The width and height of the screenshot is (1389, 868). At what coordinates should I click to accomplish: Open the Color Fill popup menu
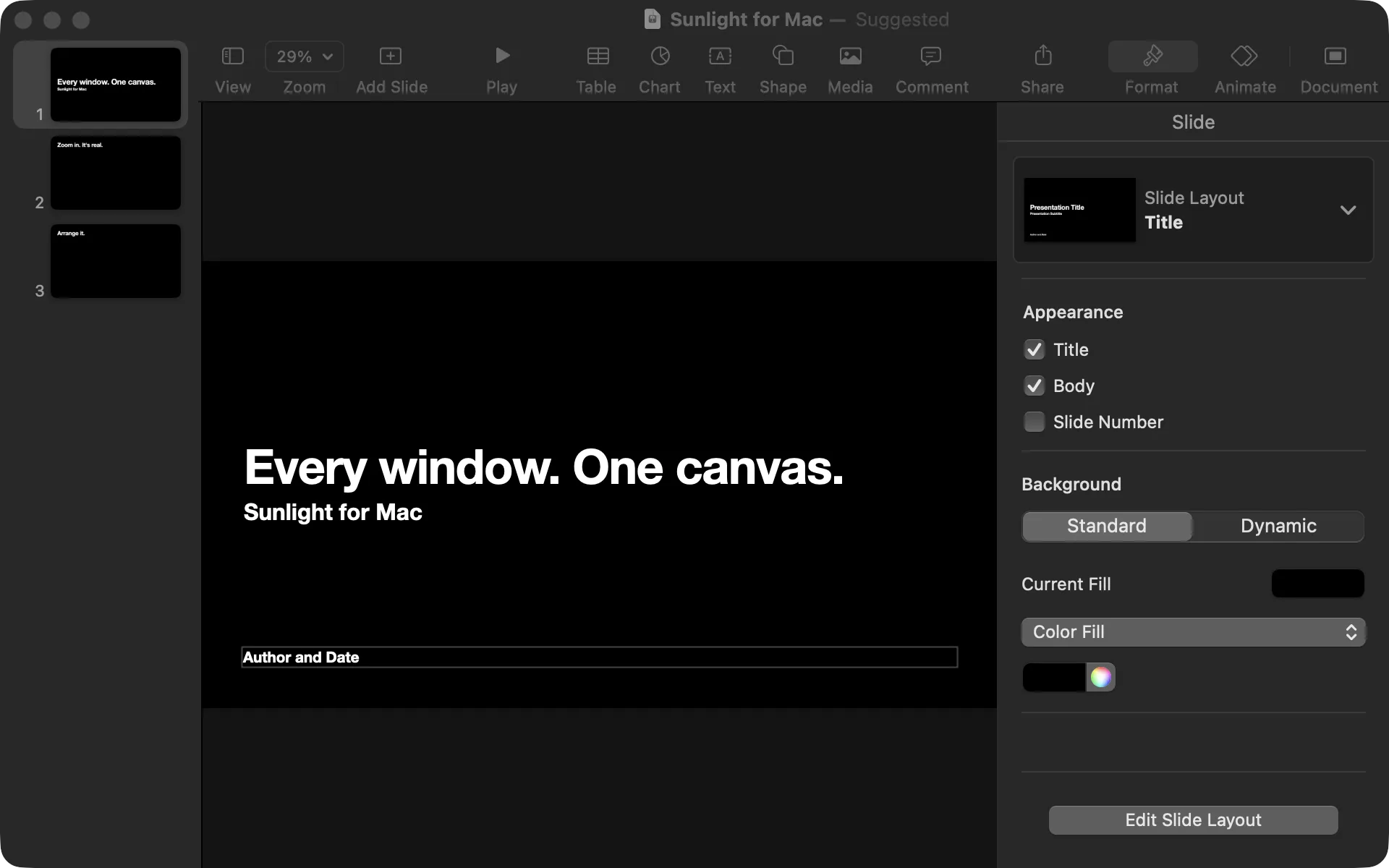point(1193,632)
